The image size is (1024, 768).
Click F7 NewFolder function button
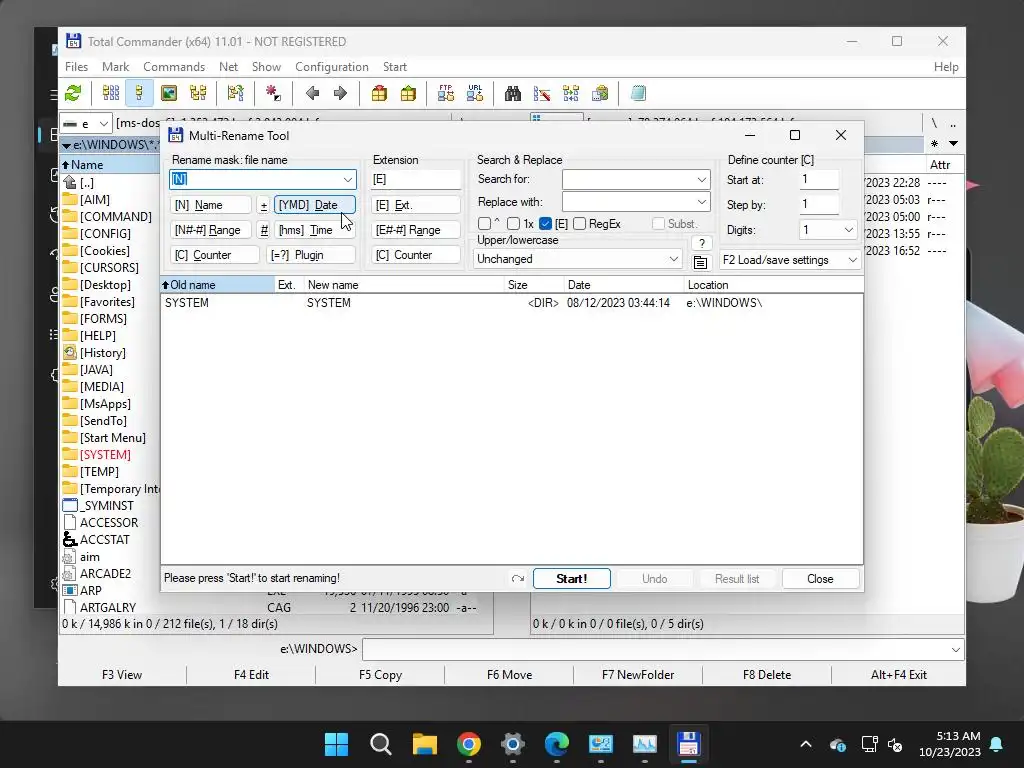click(x=638, y=675)
